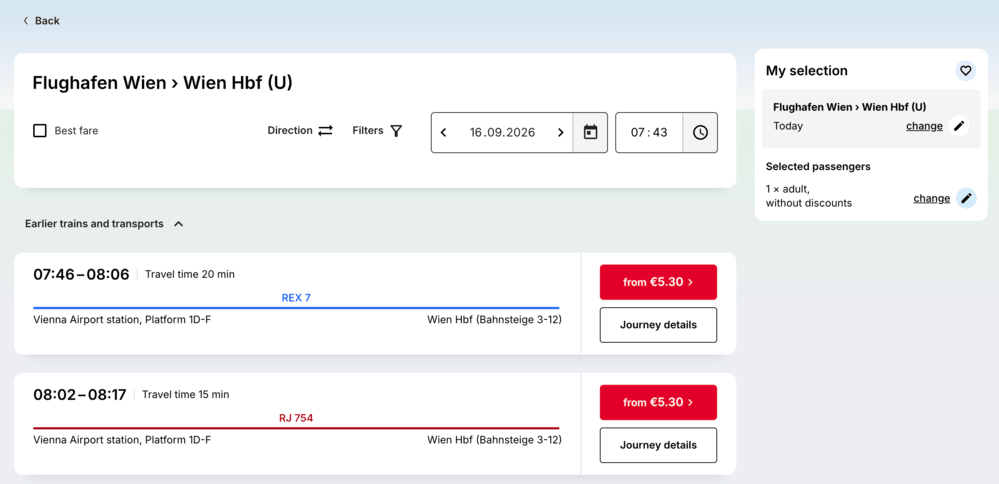
Task: Go to previous day arrow
Action: [x=443, y=132]
